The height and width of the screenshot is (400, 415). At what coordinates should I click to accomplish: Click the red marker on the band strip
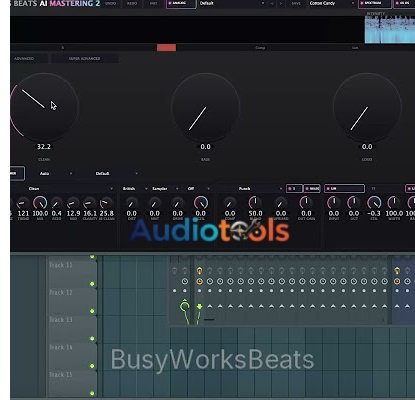(166, 48)
